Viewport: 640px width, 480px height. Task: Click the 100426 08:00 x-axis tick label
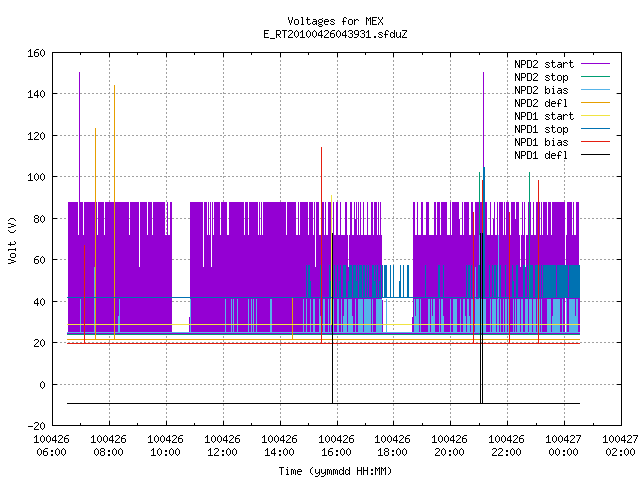108,446
